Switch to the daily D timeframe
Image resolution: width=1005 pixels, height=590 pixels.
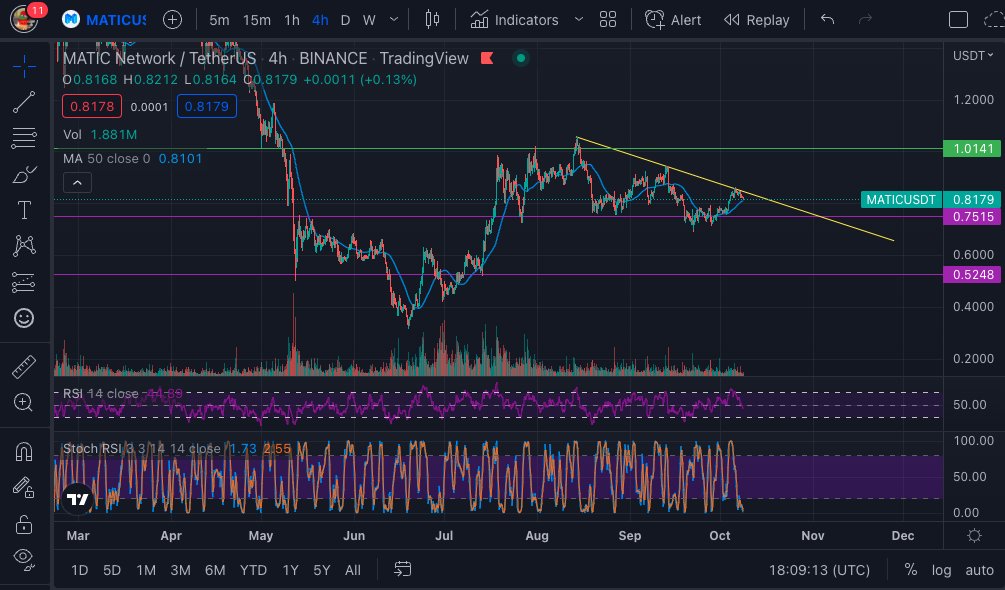[x=345, y=20]
